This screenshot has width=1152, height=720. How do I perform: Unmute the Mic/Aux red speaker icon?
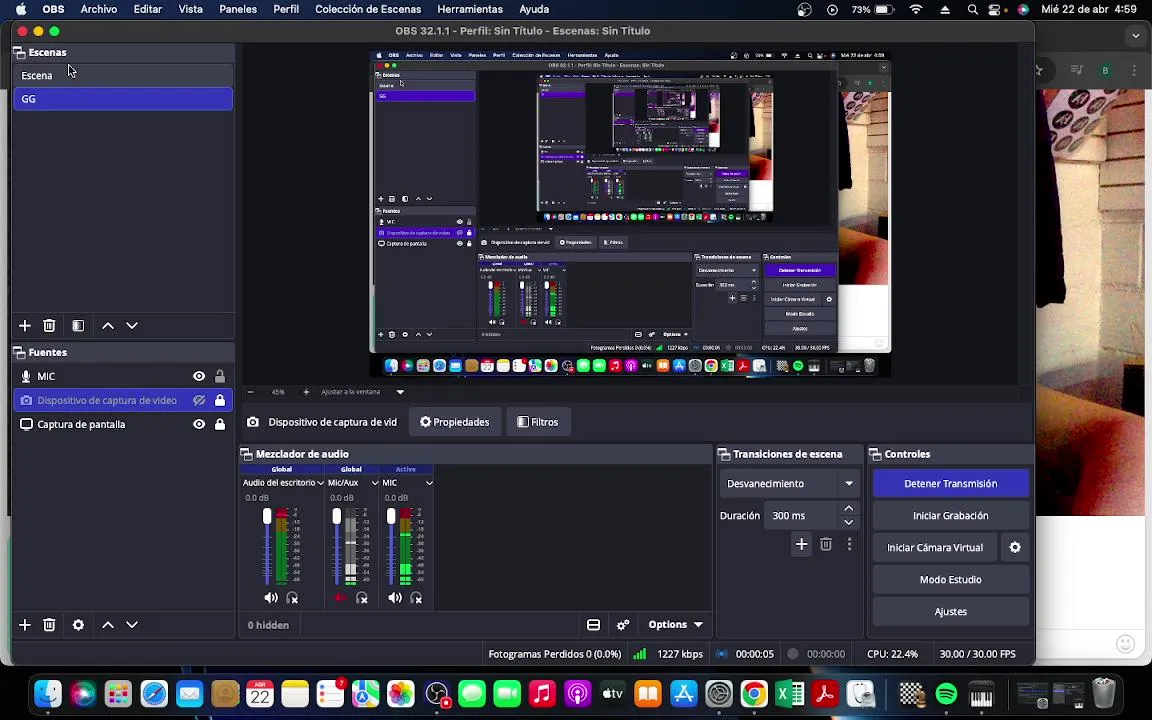[x=340, y=597]
